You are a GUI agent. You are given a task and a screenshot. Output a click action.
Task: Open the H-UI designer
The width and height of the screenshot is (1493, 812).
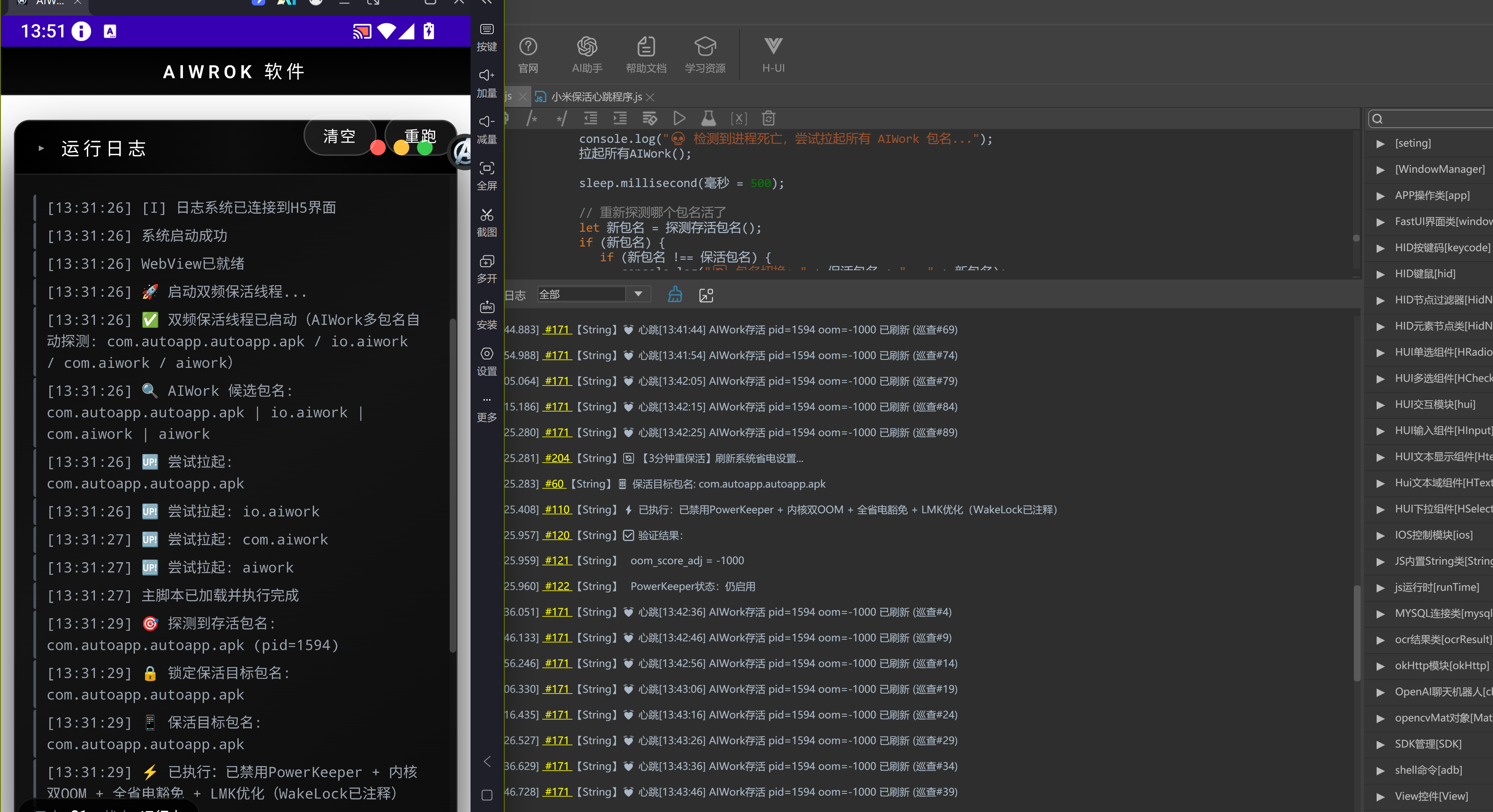[773, 55]
